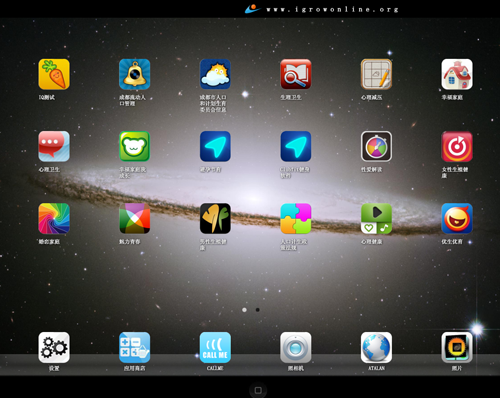The height and width of the screenshot is (398, 500).
Task: Open the colorful pie wheel timer app
Action: pos(376,146)
